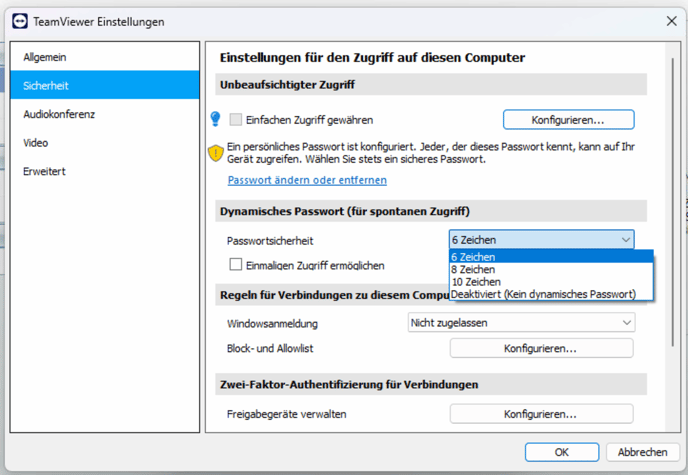The height and width of the screenshot is (475, 688).
Task: Enable 'Einfachen Zugriff gewähren' checkbox
Action: tap(236, 120)
